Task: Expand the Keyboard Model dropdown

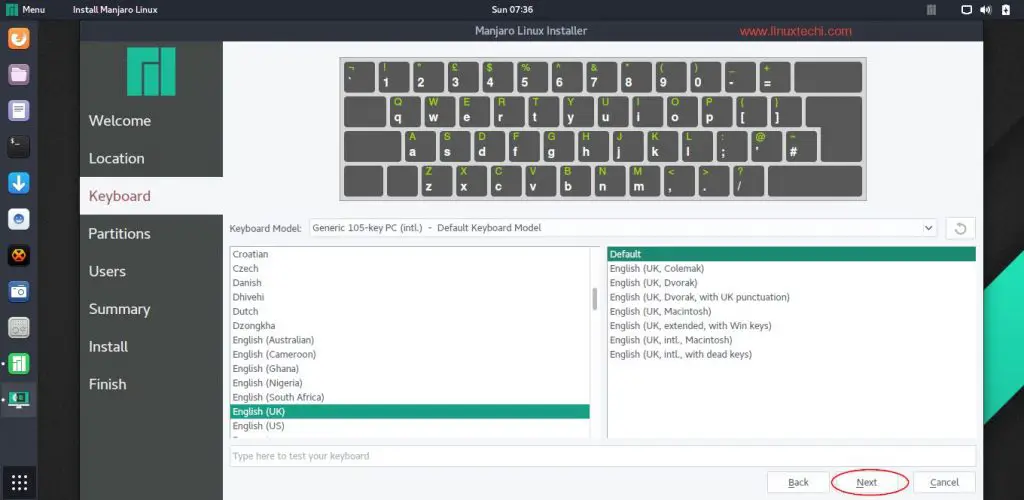Action: click(622, 228)
